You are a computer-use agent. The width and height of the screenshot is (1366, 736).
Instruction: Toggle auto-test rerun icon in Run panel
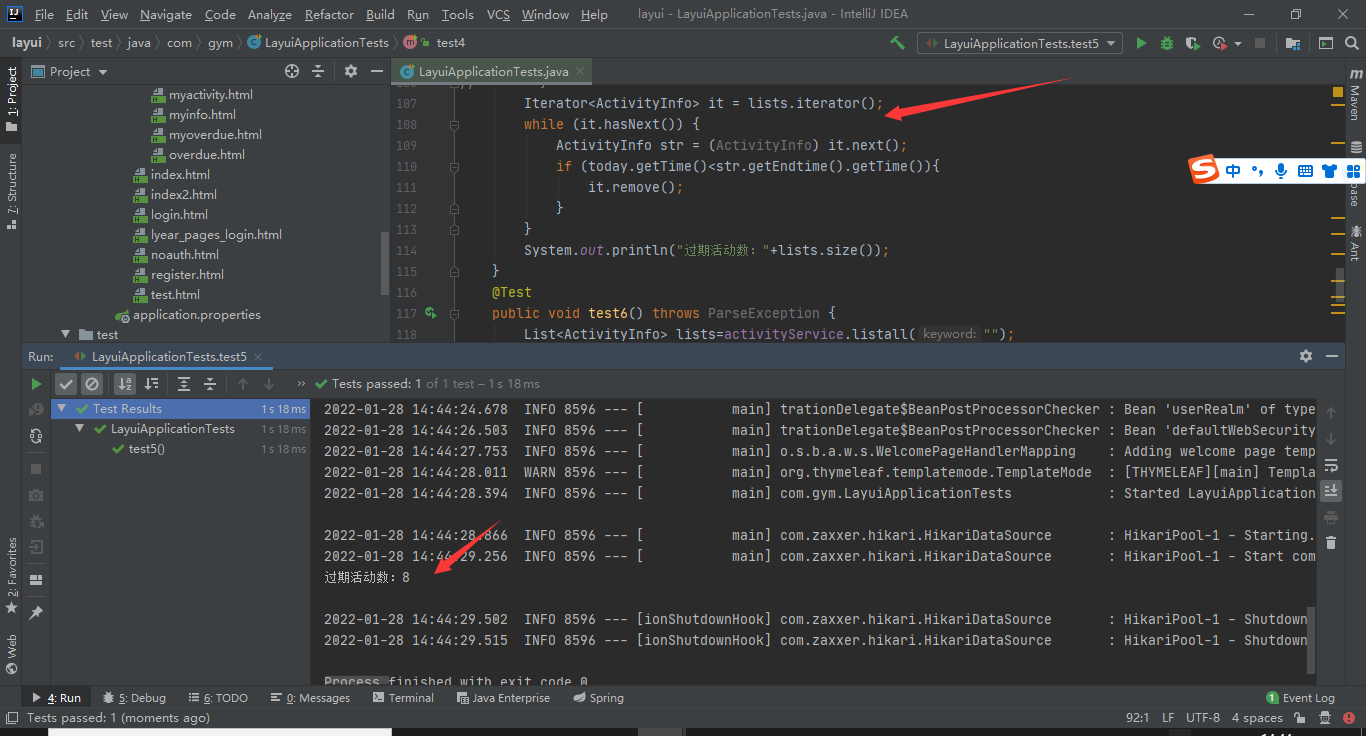point(36,435)
